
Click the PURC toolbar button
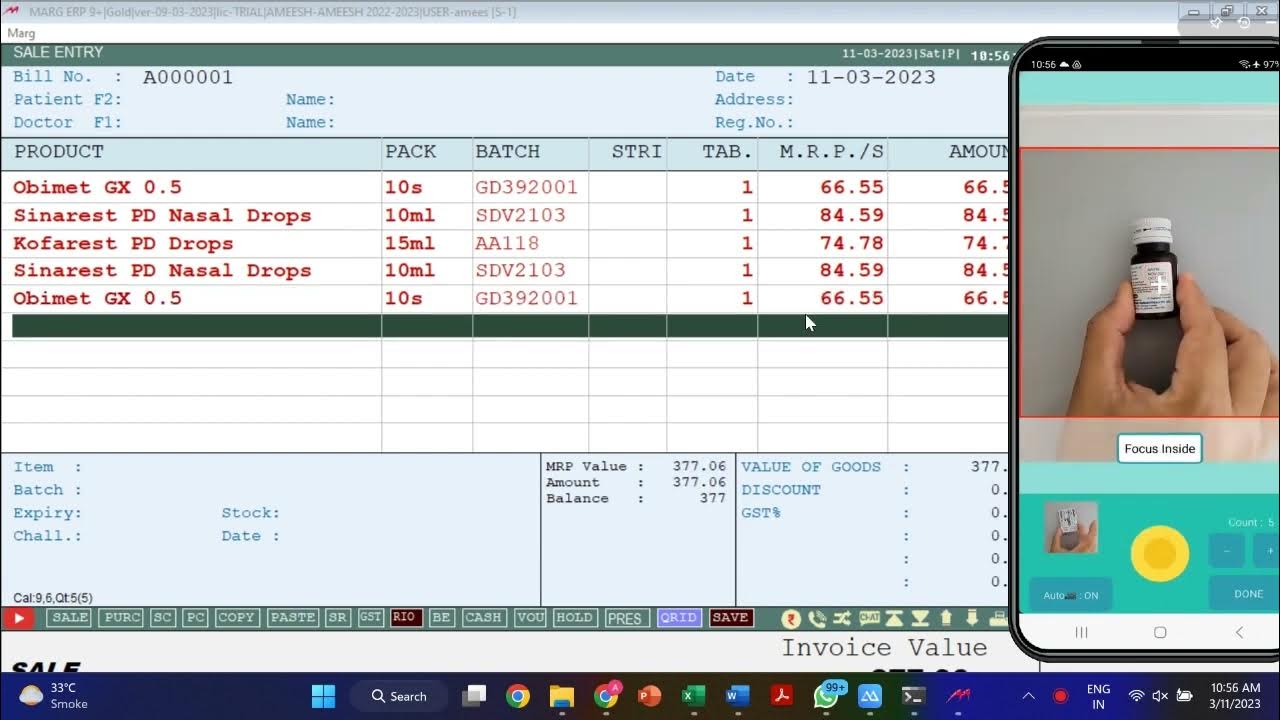tap(122, 618)
